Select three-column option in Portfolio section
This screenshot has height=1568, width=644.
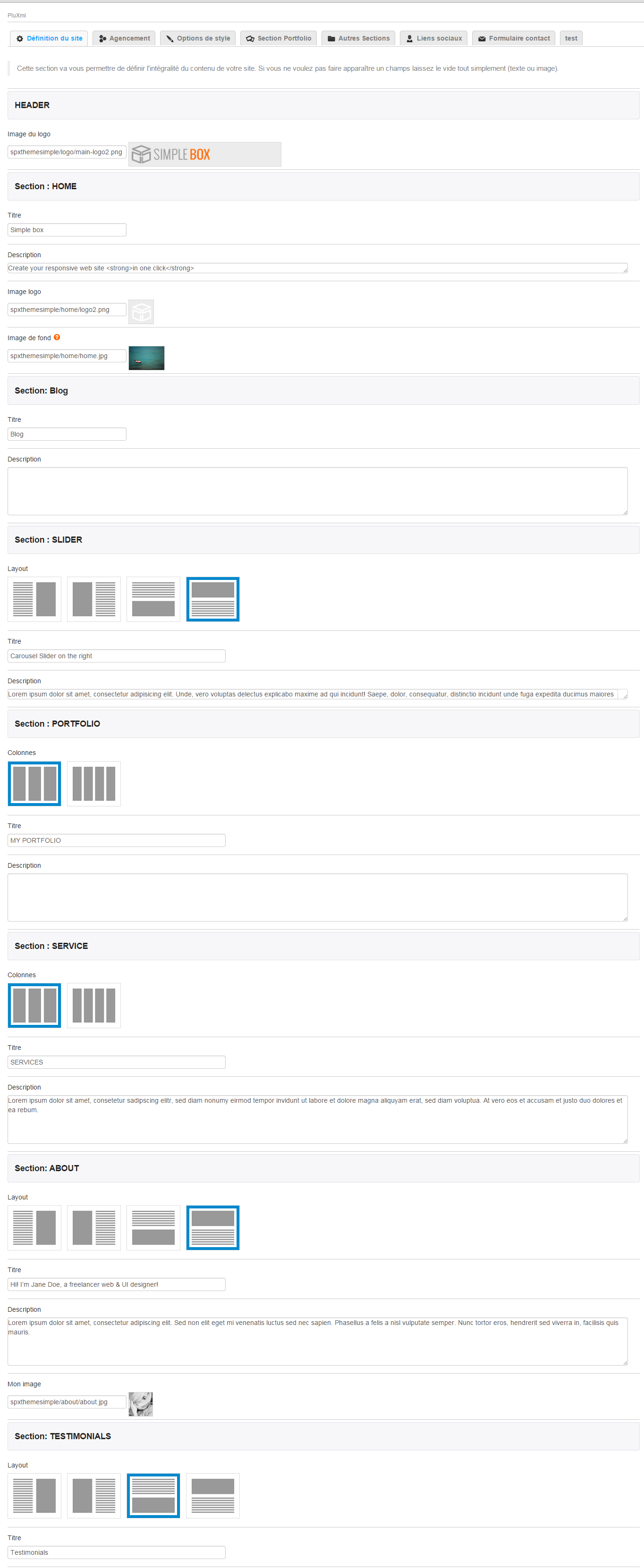pyautogui.click(x=34, y=783)
